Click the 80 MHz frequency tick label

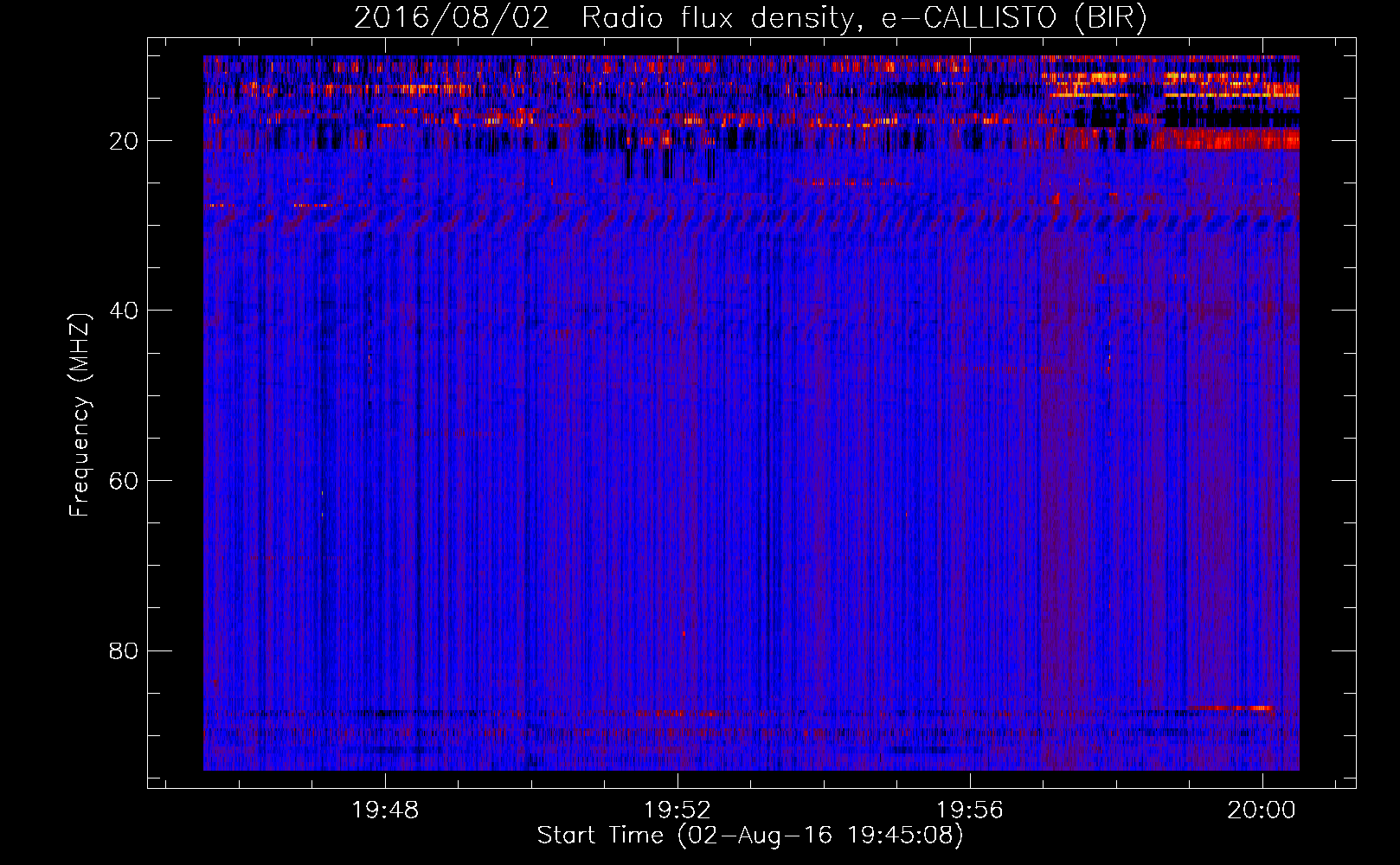click(x=125, y=650)
